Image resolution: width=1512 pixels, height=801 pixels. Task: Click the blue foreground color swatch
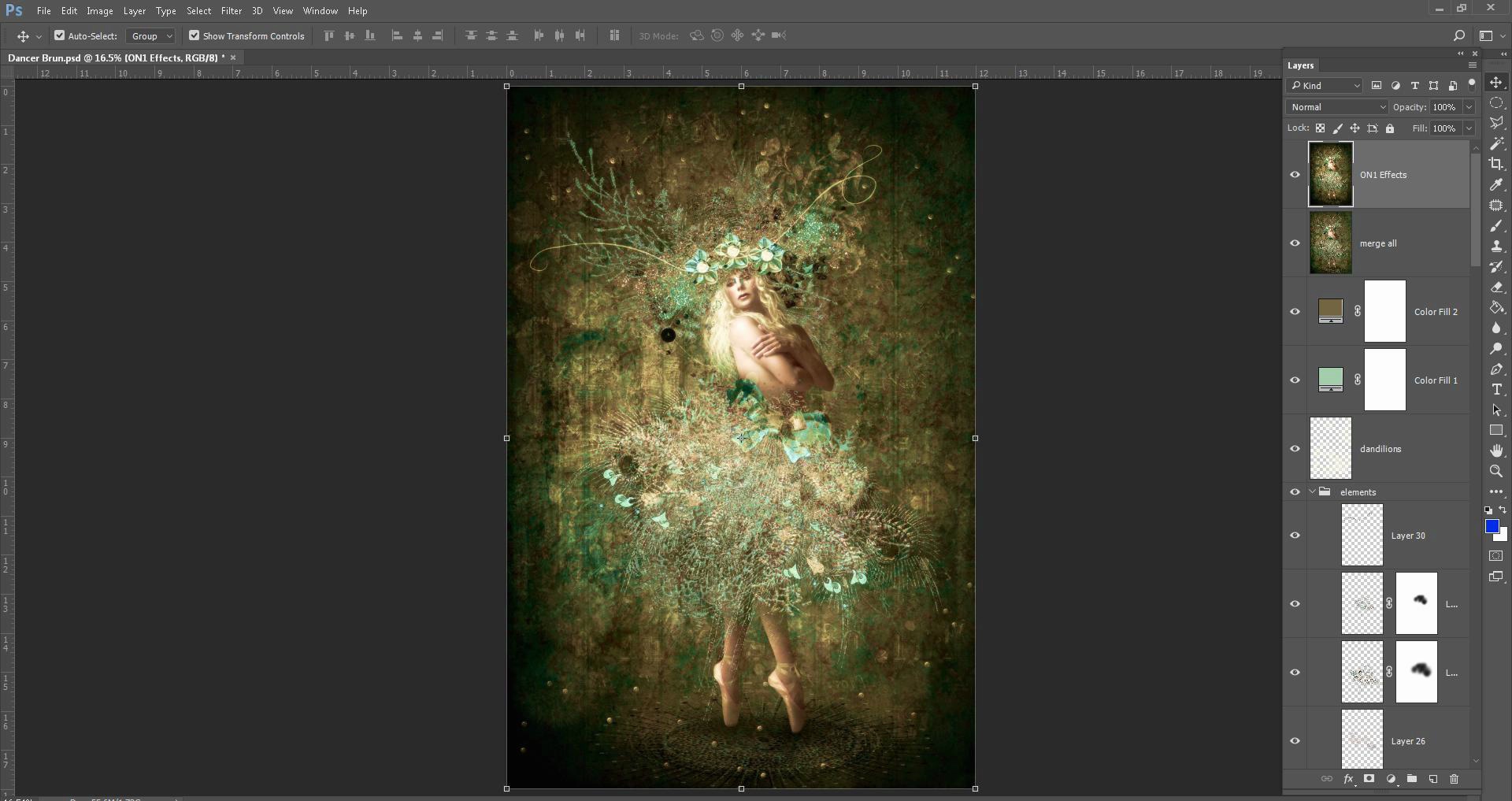[x=1492, y=527]
